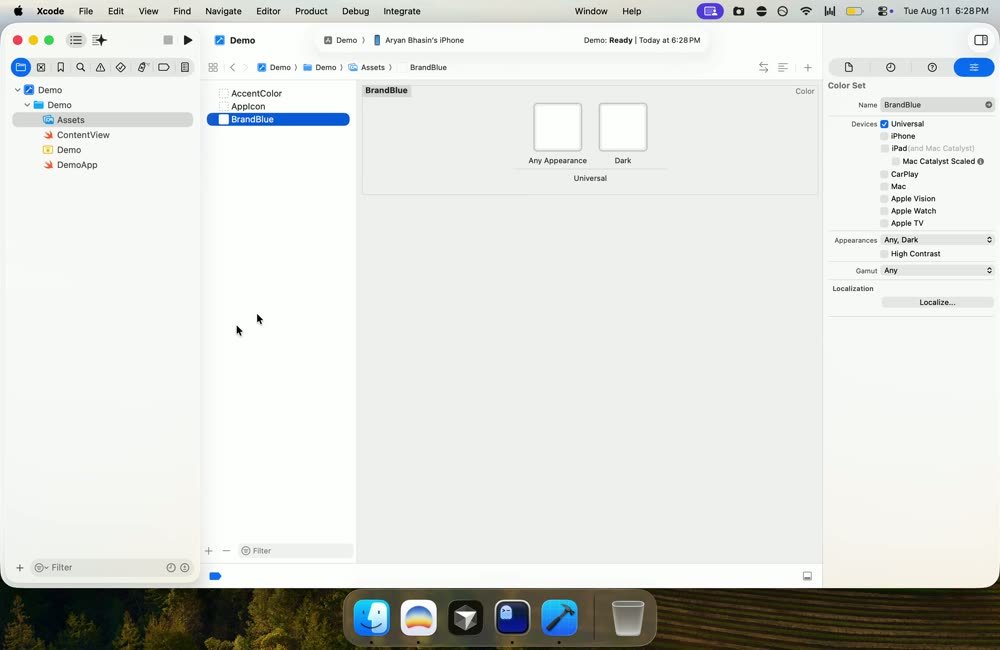This screenshot has height=650, width=1000.
Task: Open the Navigate menu
Action: coord(223,11)
